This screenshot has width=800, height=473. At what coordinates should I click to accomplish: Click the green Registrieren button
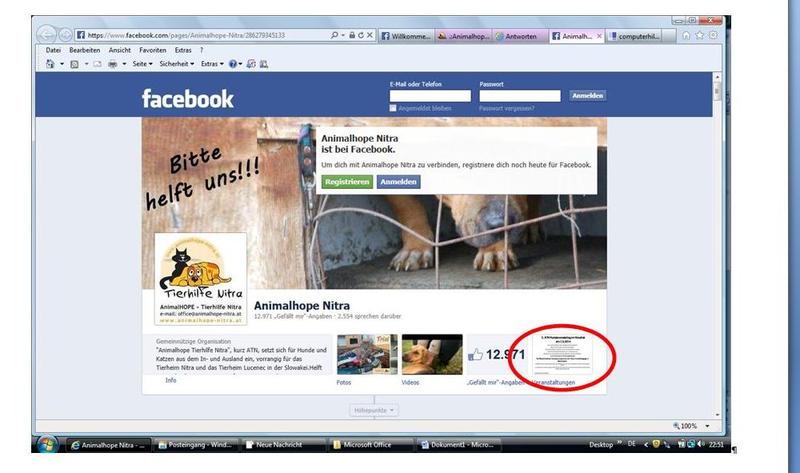pyautogui.click(x=347, y=182)
